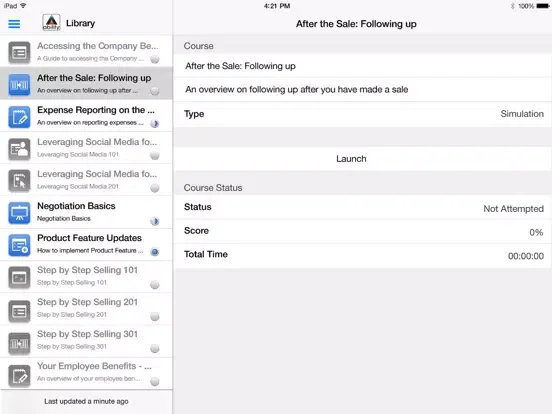Image resolution: width=552 pixels, height=414 pixels.
Task: Tap Last updated a minute ago label
Action: (x=86, y=401)
